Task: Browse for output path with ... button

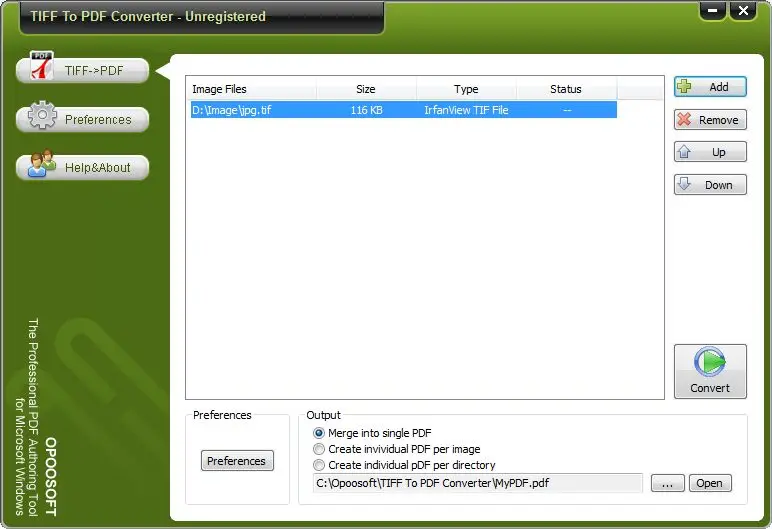Action: tap(668, 483)
